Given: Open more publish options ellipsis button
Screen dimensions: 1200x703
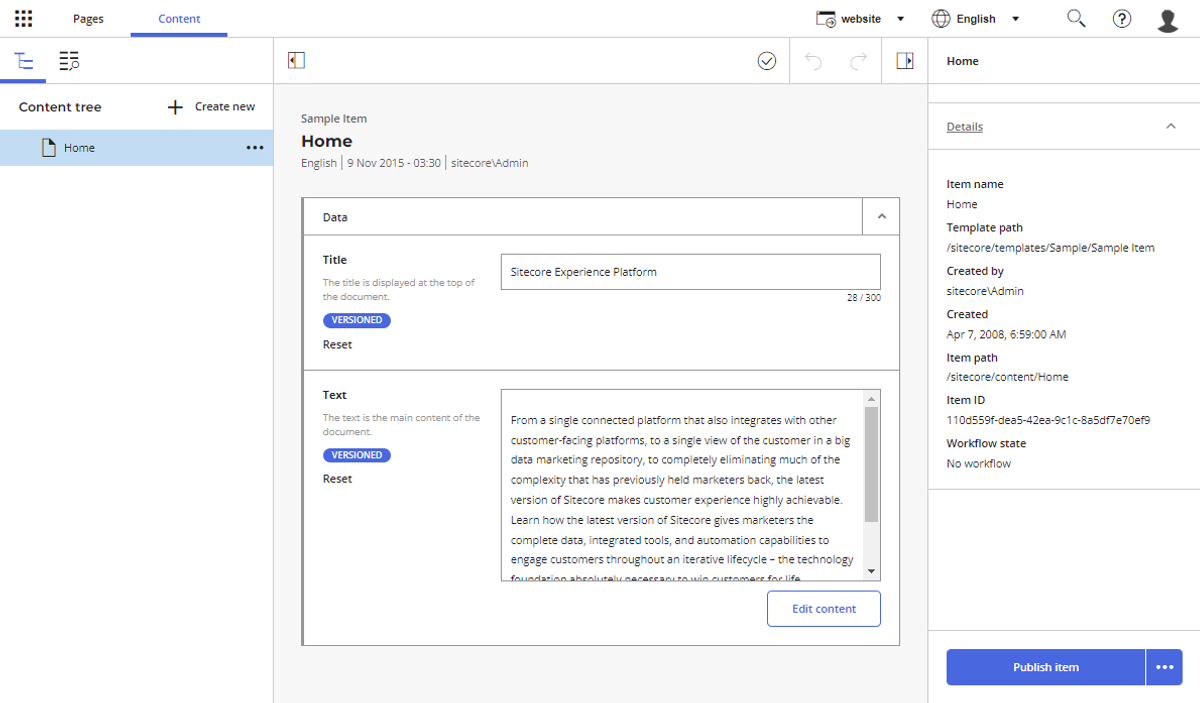Looking at the screenshot, I should pos(1164,667).
